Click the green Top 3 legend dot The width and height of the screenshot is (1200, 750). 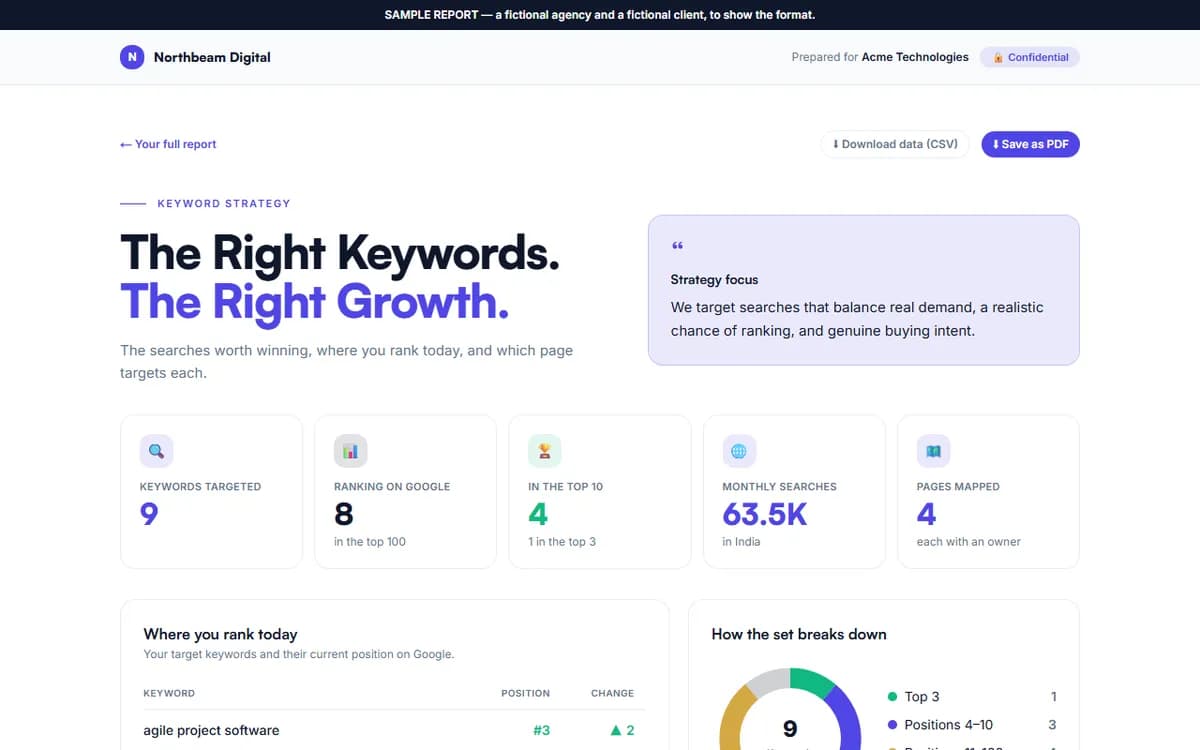892,696
